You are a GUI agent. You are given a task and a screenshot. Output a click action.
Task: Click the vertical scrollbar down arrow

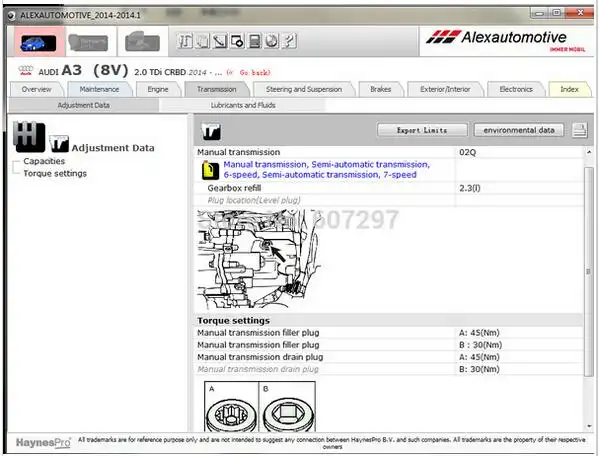click(589, 426)
